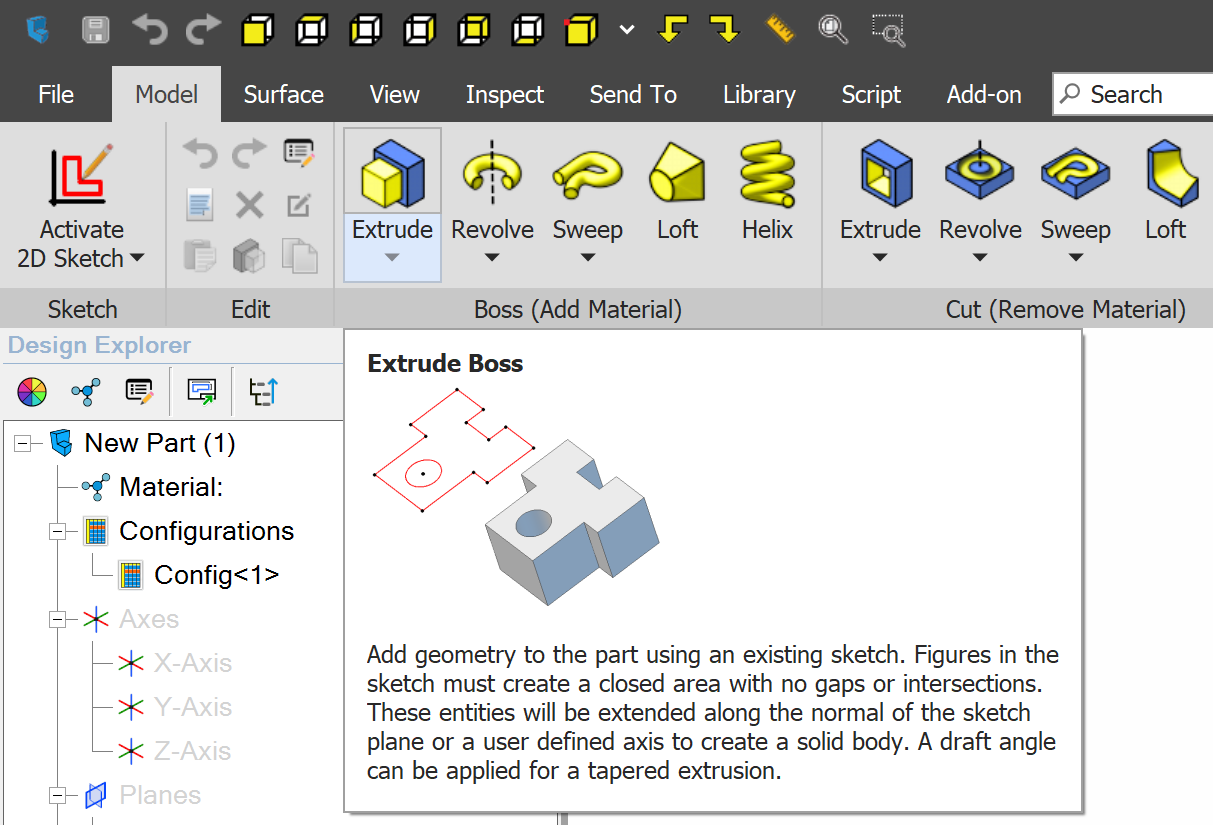Switch to the Script tab
The height and width of the screenshot is (825, 1213).
pyautogui.click(x=871, y=95)
